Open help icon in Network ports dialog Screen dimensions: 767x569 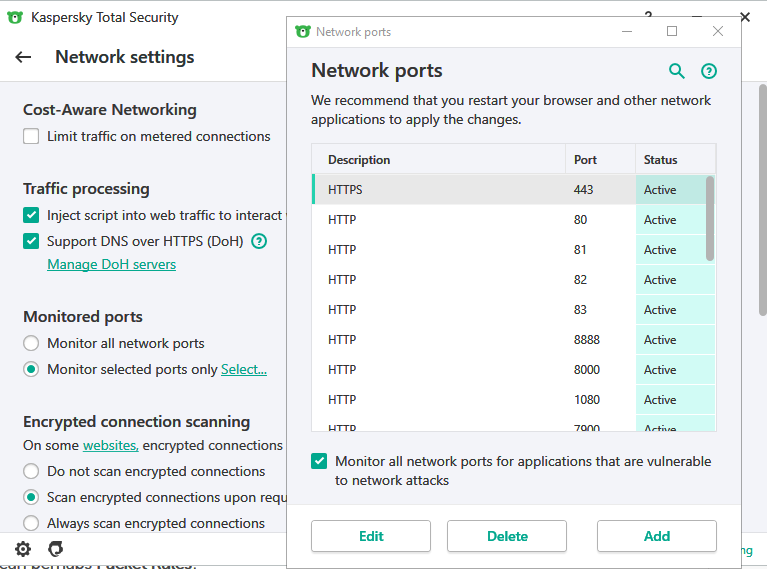(709, 71)
